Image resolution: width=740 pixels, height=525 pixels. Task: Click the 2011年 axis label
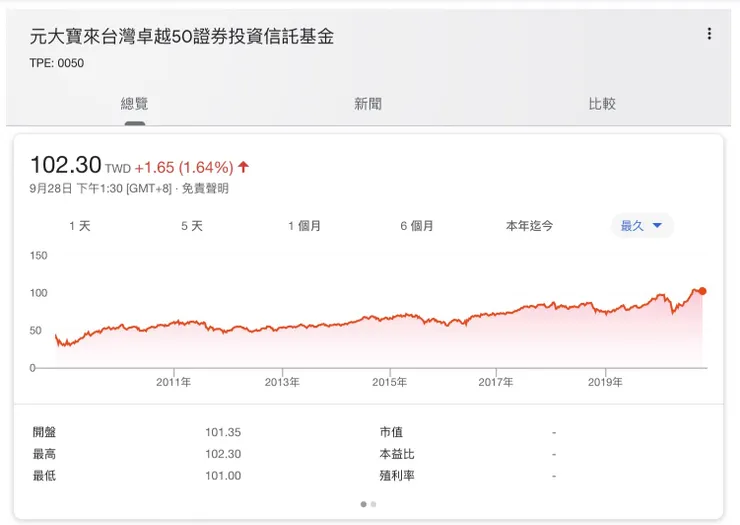[x=174, y=382]
